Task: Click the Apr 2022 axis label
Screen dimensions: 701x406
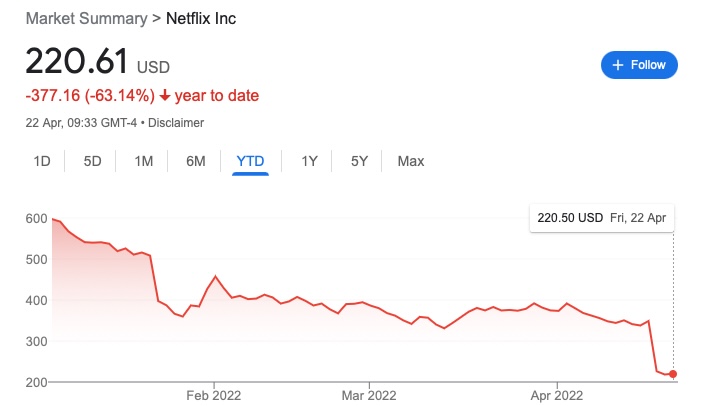Action: (x=556, y=395)
